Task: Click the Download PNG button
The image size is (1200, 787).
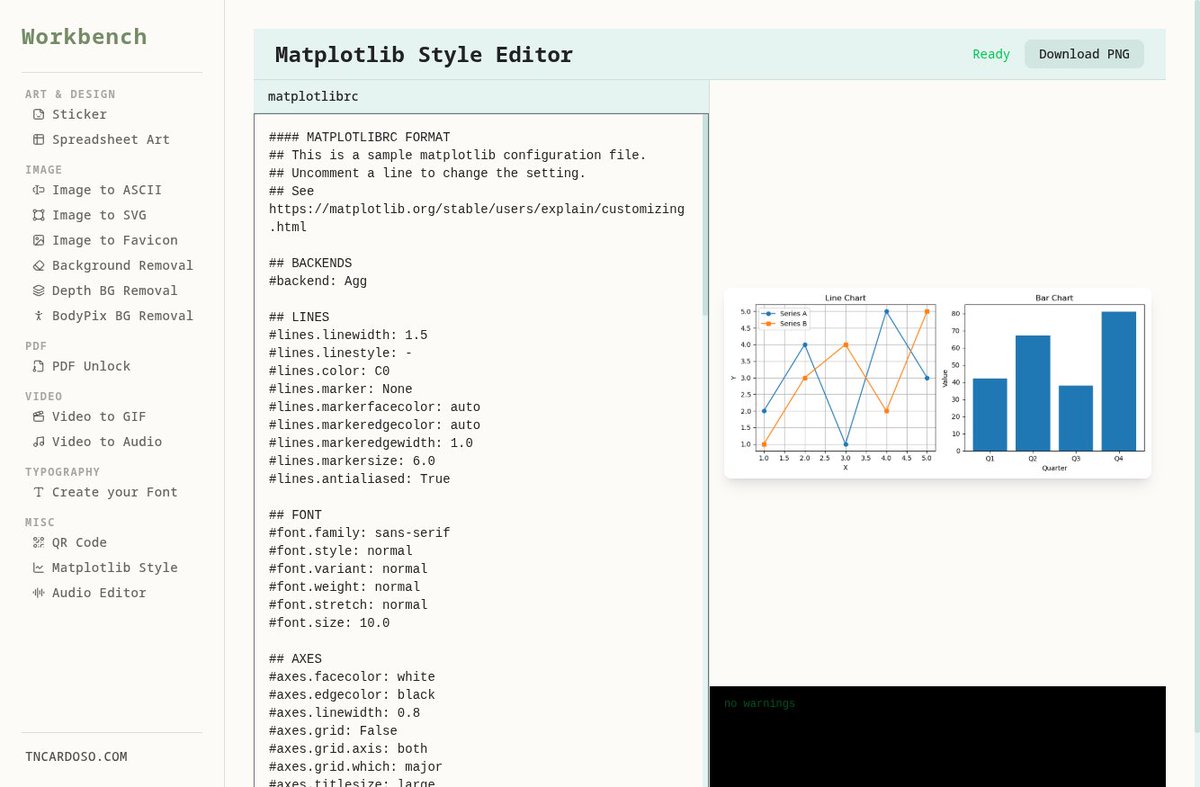Action: (x=1084, y=54)
